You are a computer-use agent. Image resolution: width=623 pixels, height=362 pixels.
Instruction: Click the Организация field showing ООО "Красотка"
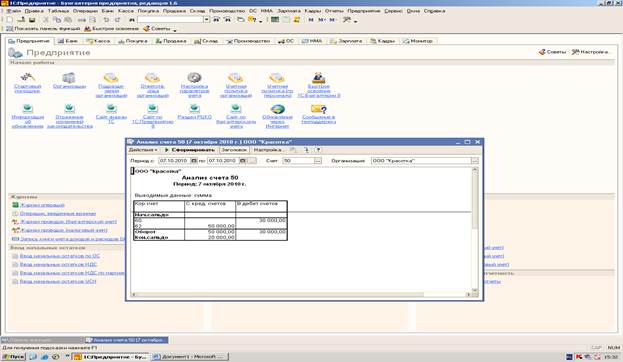tap(422, 161)
